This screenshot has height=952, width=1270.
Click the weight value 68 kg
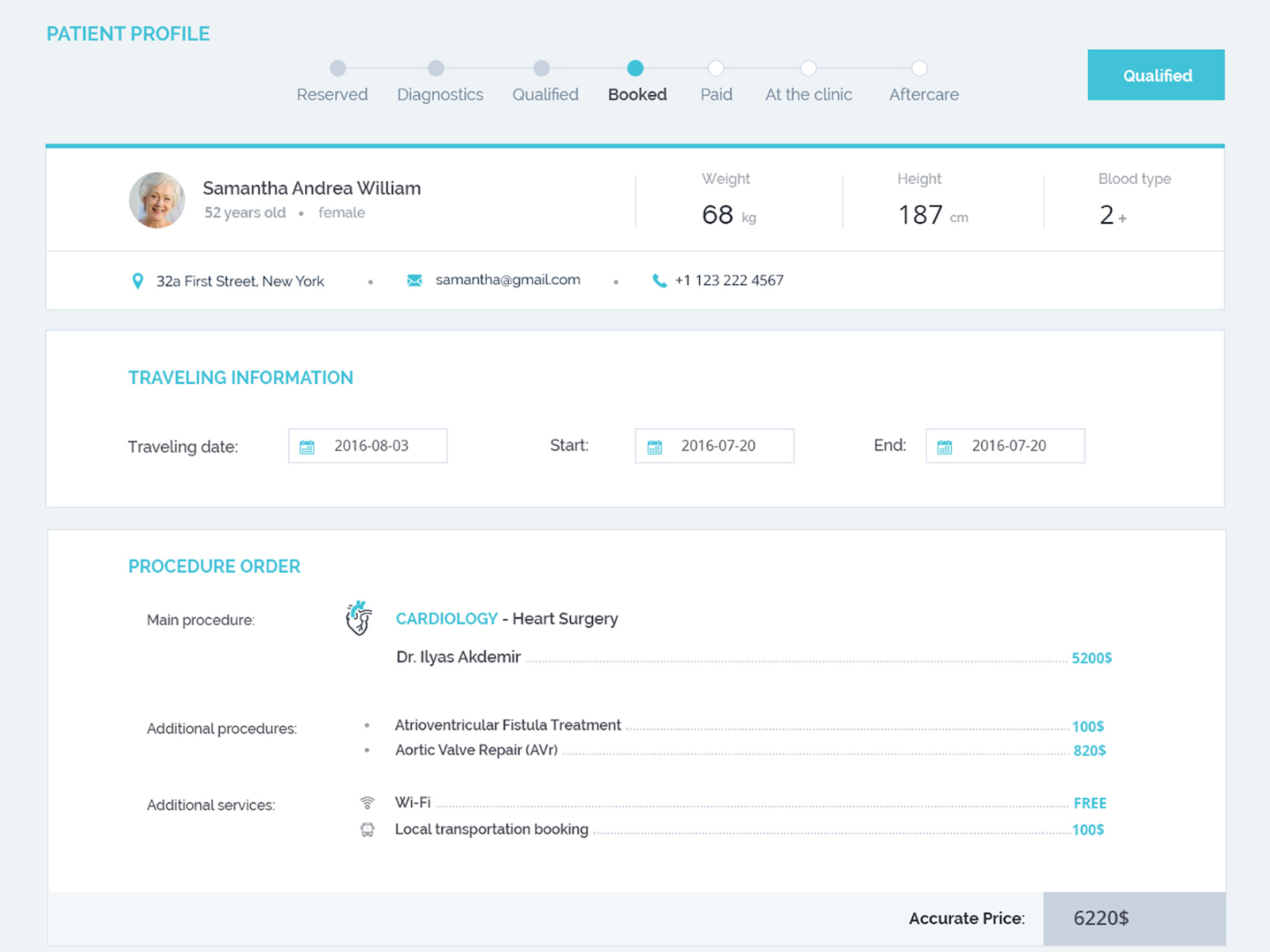click(x=729, y=215)
